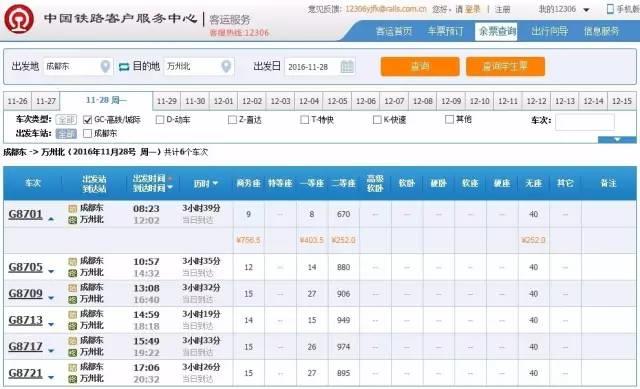The height and width of the screenshot is (389, 640).
Task: Open train G8713 link
Action: click(x=25, y=320)
